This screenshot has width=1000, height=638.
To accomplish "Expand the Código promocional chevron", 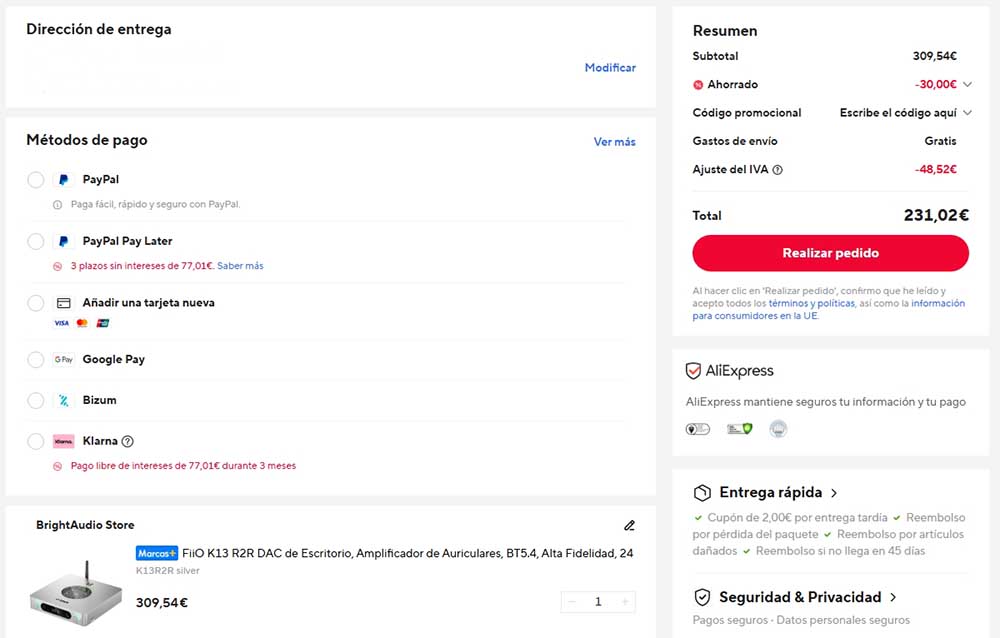I will [x=967, y=113].
